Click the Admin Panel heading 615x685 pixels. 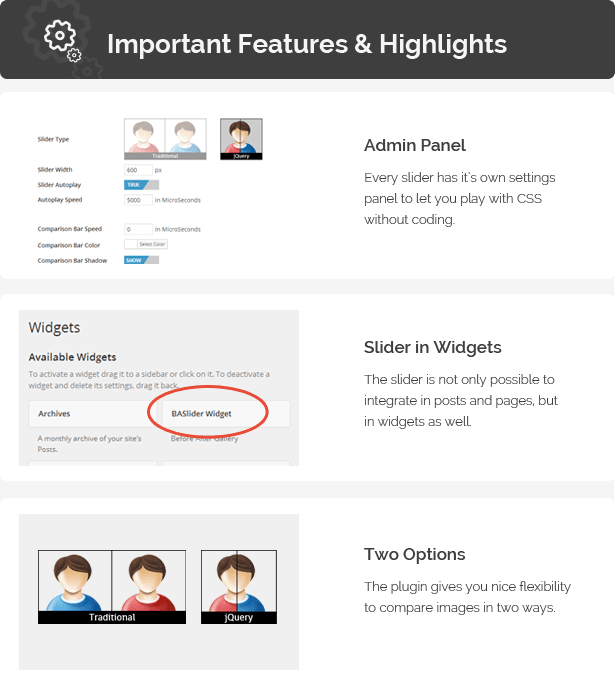click(x=415, y=146)
